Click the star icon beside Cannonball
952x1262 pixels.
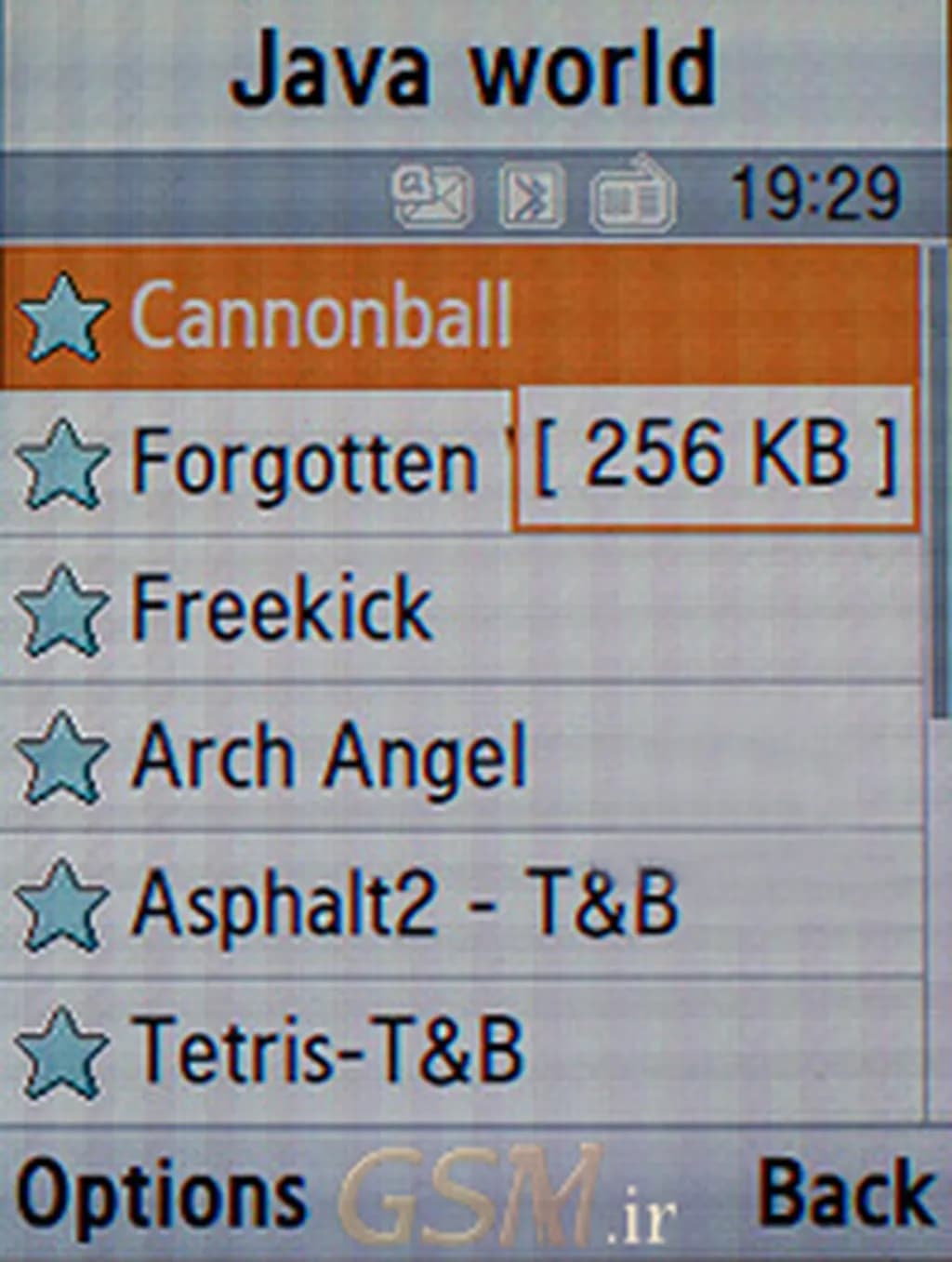pyautogui.click(x=63, y=317)
